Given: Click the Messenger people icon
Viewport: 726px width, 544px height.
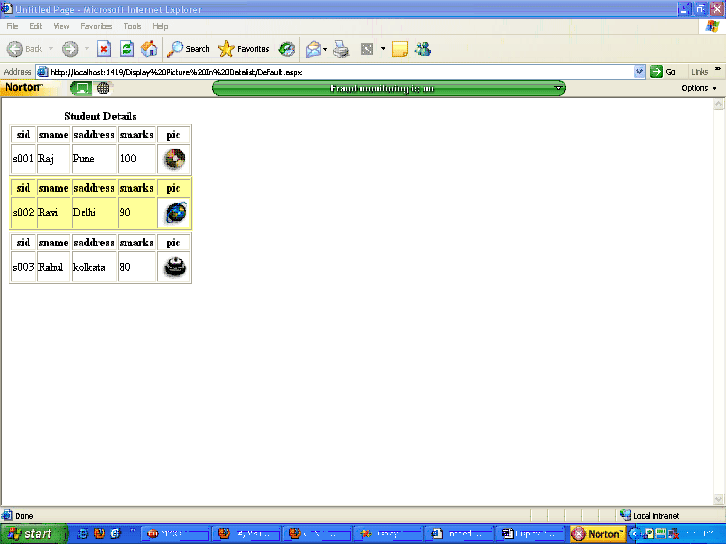Looking at the screenshot, I should (x=423, y=49).
